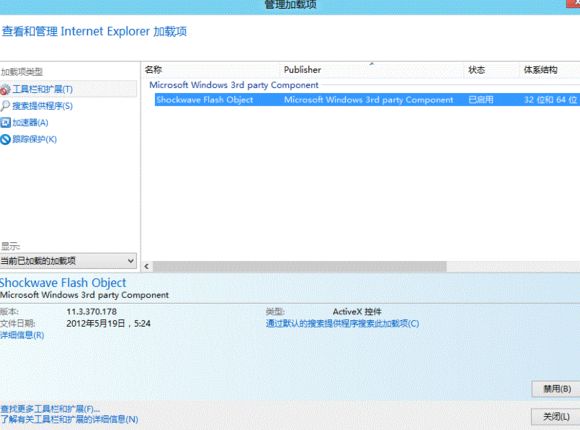
Task: Select 加速器(A) add-on type
Action: (30, 122)
